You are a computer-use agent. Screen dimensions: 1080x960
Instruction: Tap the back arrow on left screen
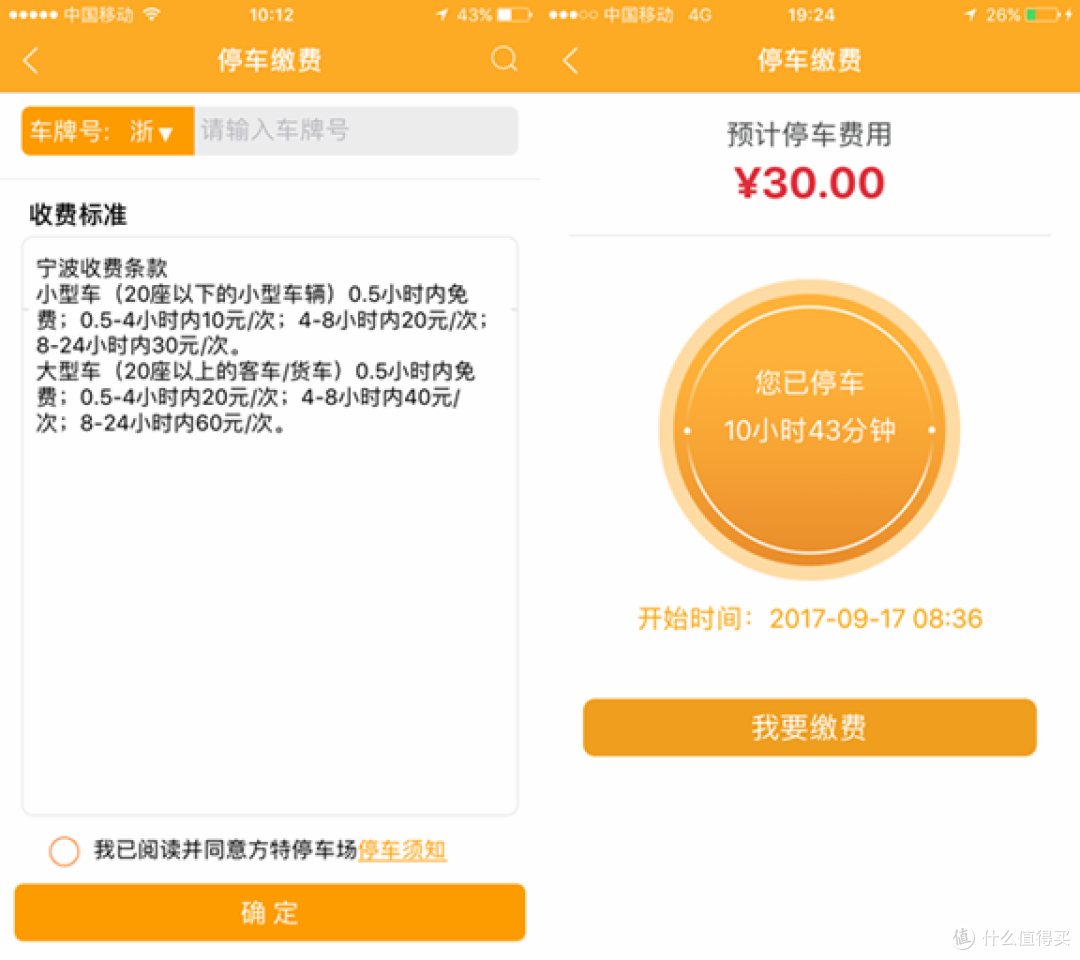30,61
